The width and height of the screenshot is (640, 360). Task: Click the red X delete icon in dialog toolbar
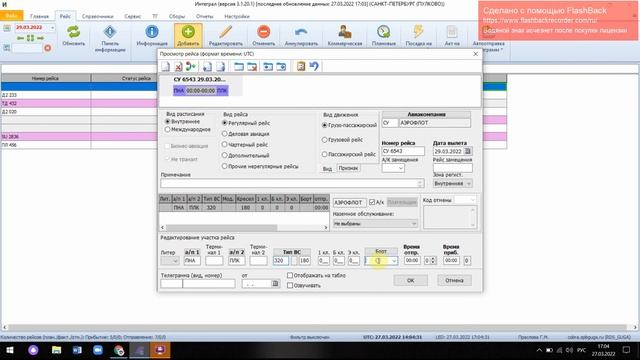(178, 67)
